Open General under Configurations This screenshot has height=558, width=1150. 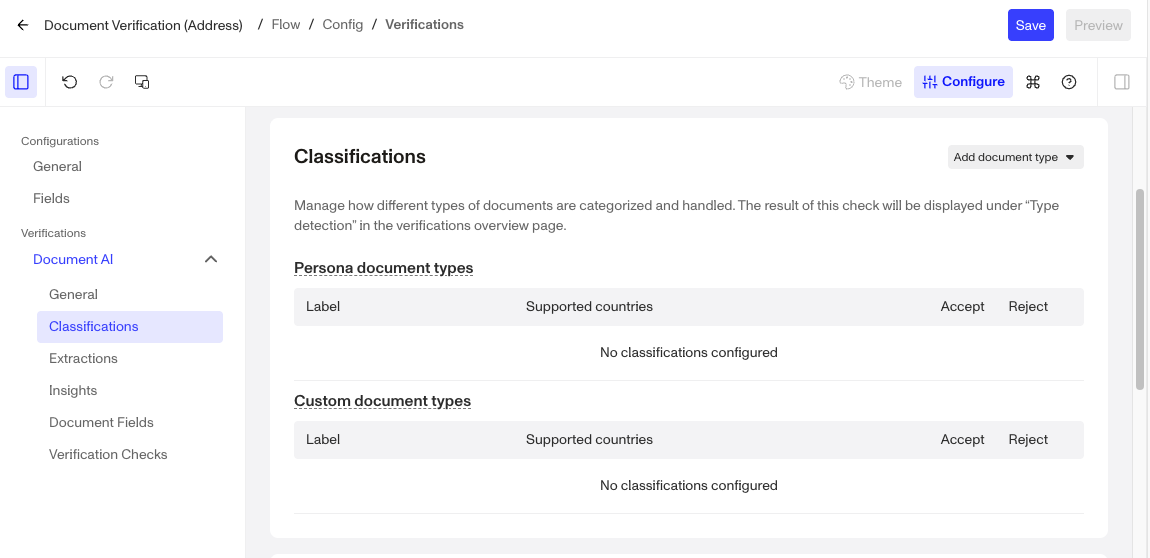(x=57, y=166)
